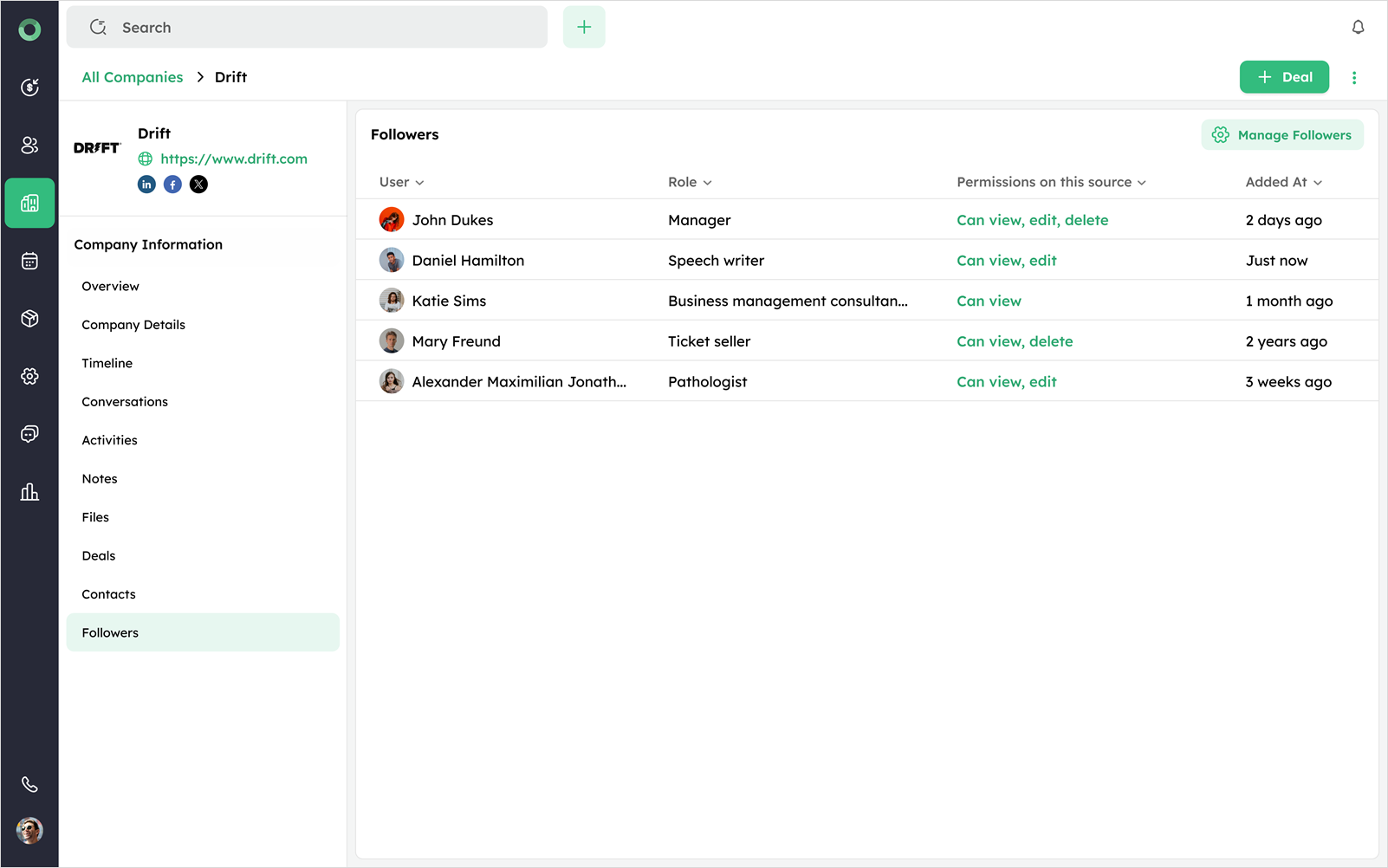The height and width of the screenshot is (868, 1388).
Task: Expand the Role column dropdown
Action: [x=690, y=183]
